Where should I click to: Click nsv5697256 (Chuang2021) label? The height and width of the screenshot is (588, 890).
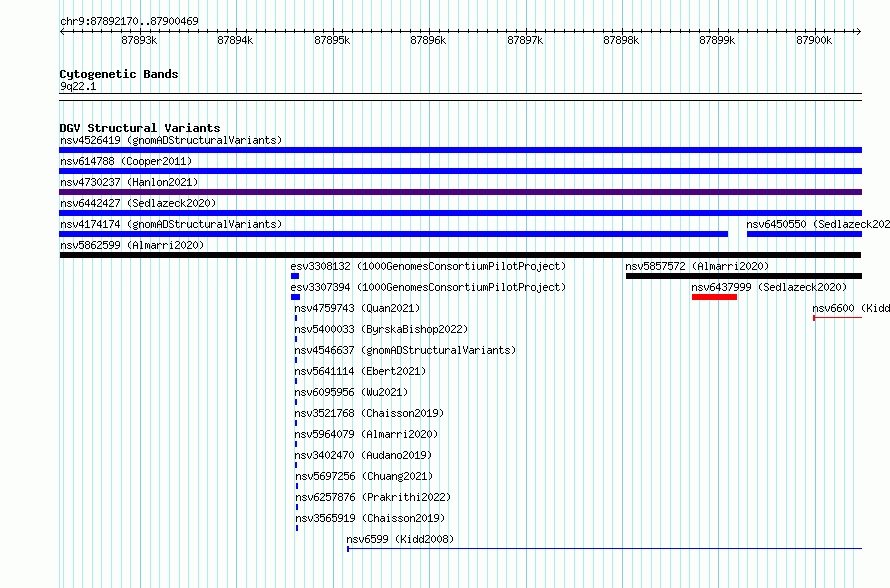[364, 476]
